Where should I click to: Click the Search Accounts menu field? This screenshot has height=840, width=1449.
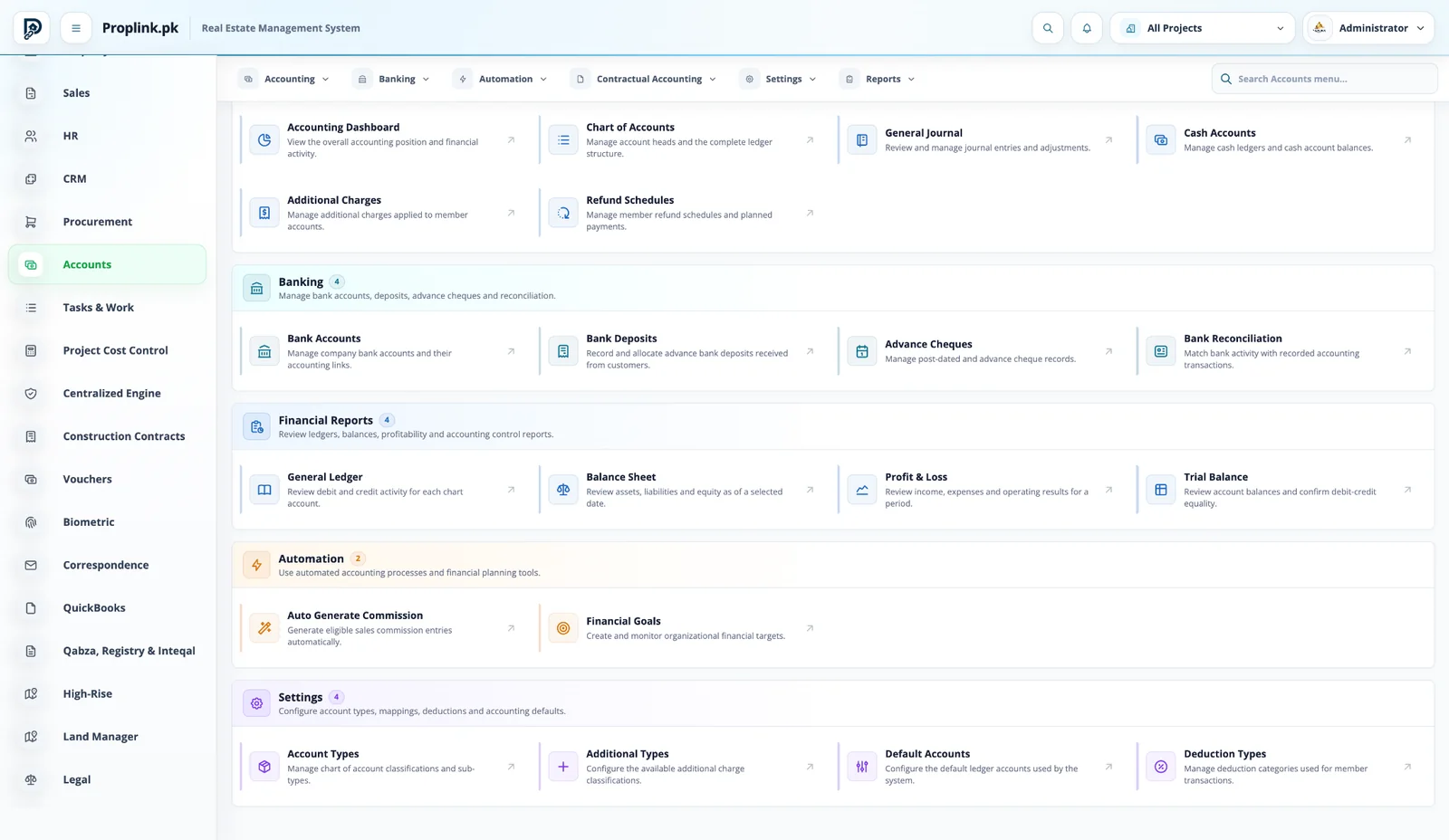point(1324,79)
